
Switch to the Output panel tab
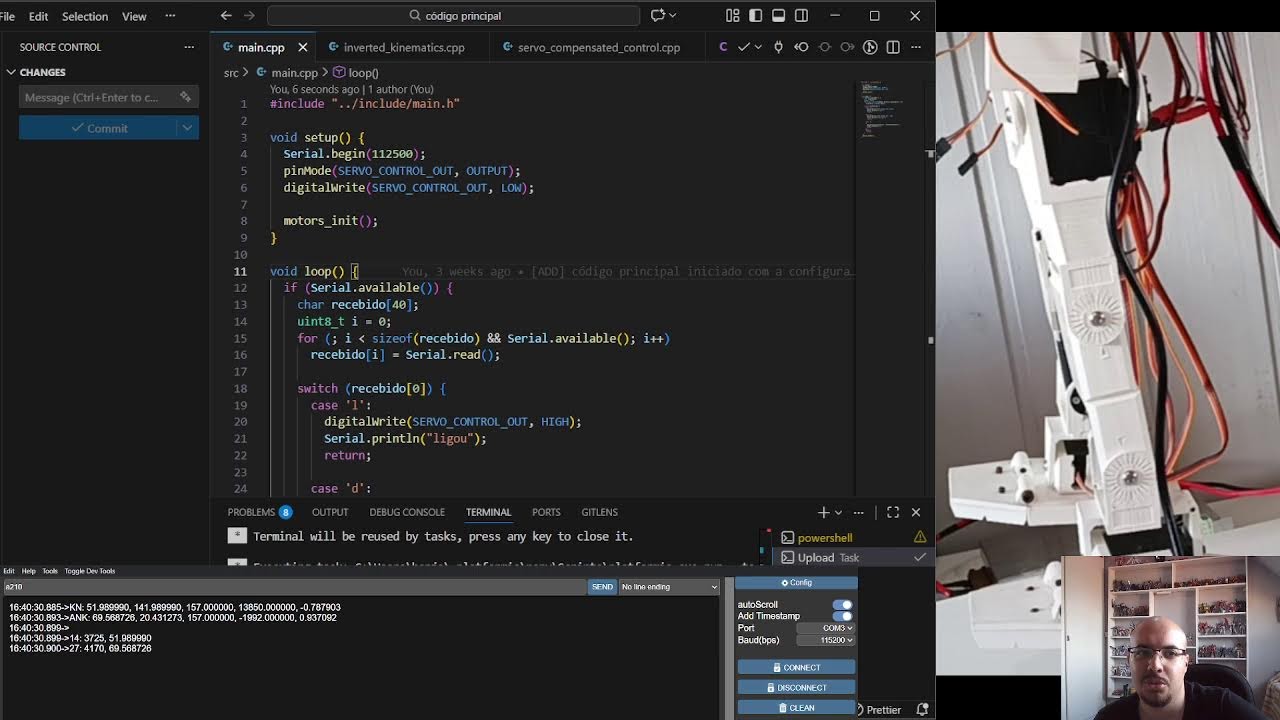330,512
